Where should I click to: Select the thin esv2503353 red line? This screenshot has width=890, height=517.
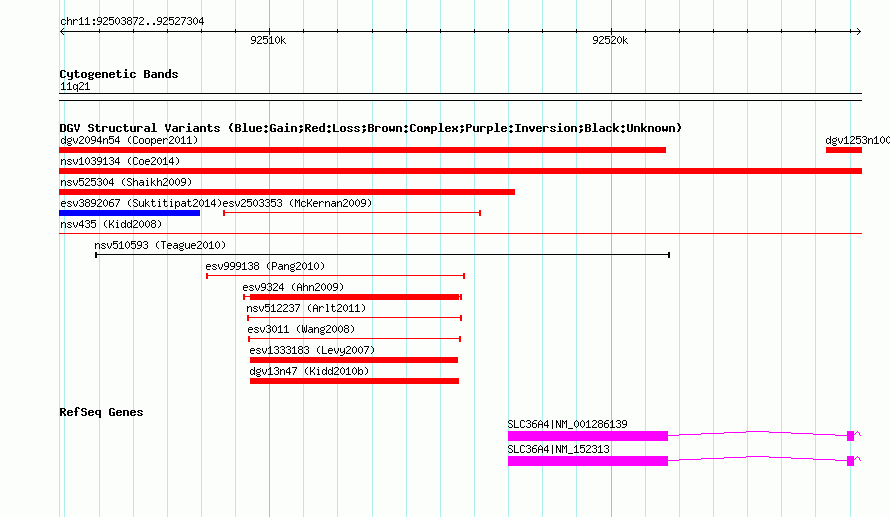coord(352,213)
